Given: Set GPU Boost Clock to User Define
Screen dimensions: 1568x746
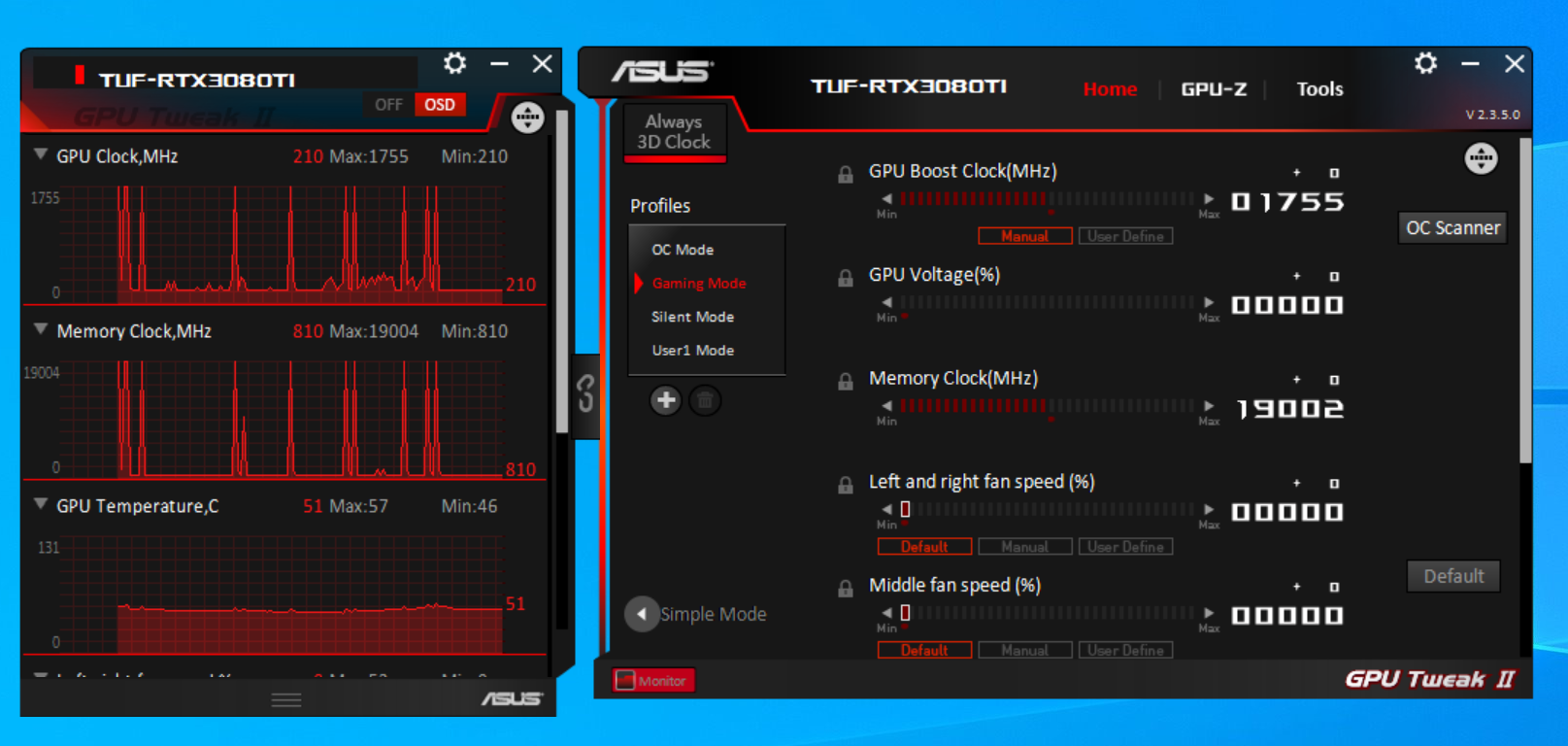Looking at the screenshot, I should 1125,236.
